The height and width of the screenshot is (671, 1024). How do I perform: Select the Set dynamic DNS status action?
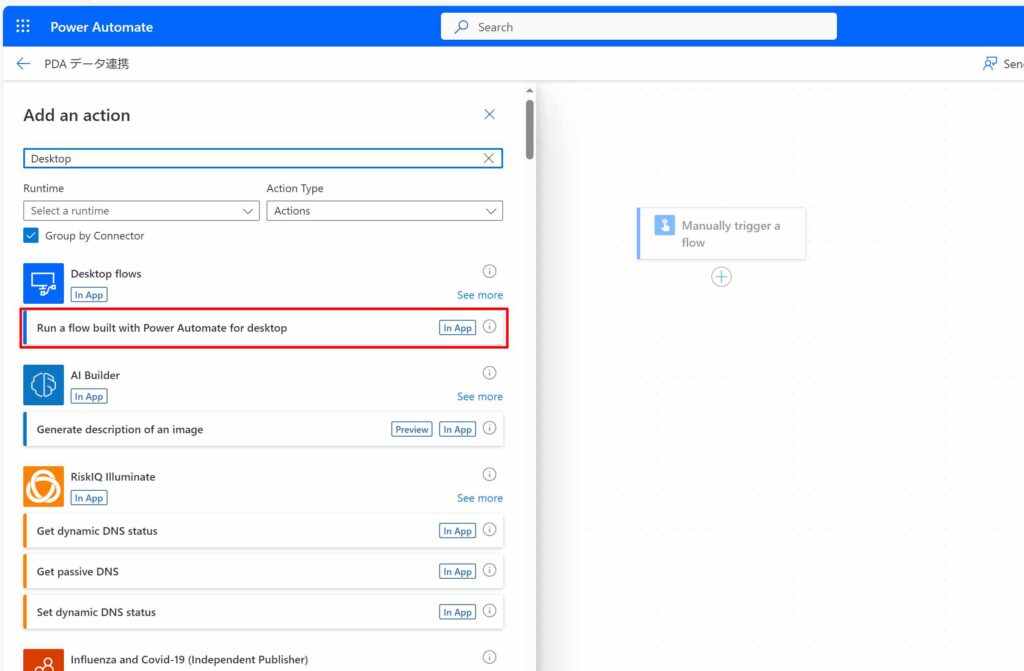coord(263,612)
